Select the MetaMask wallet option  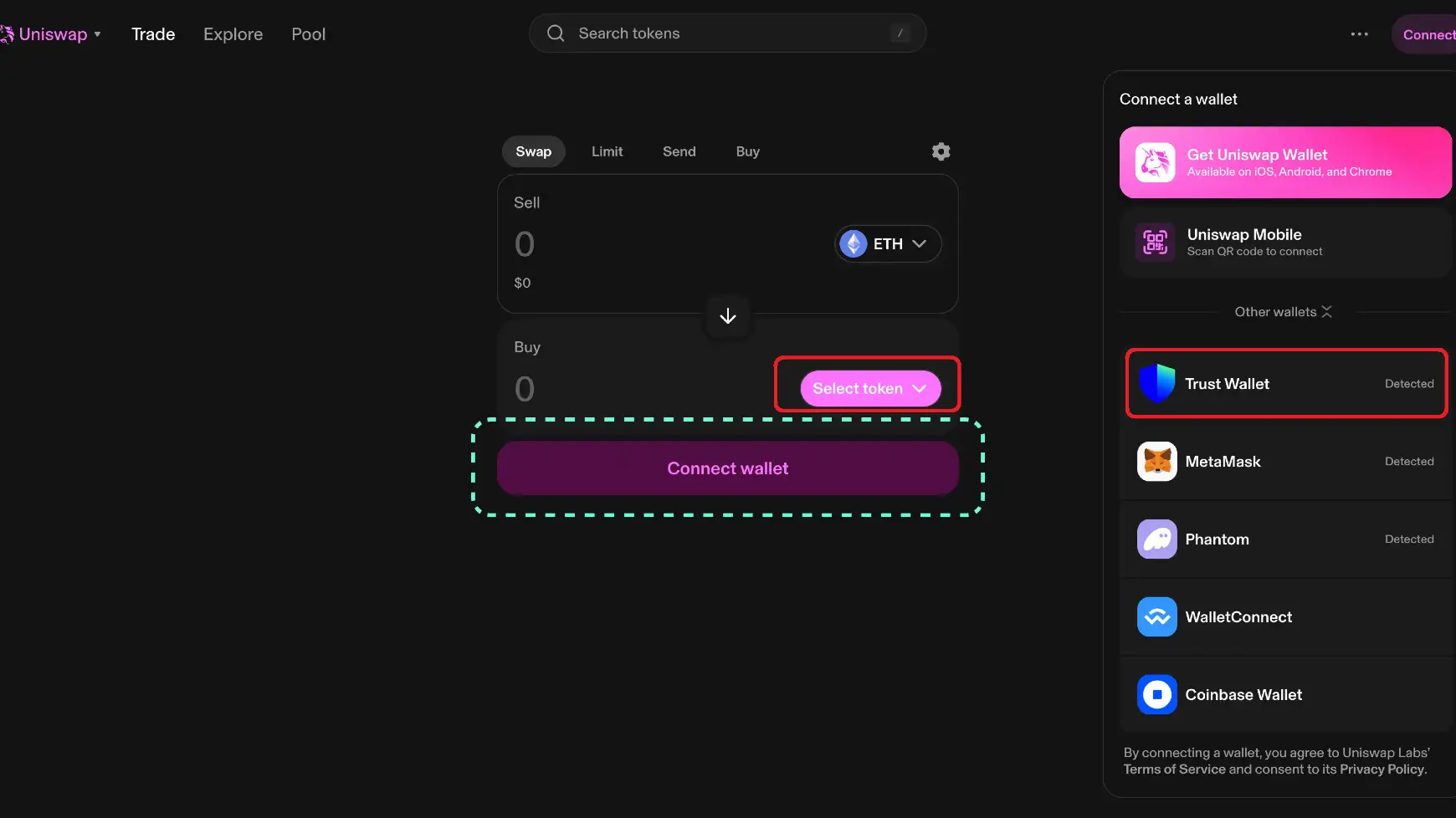1286,462
